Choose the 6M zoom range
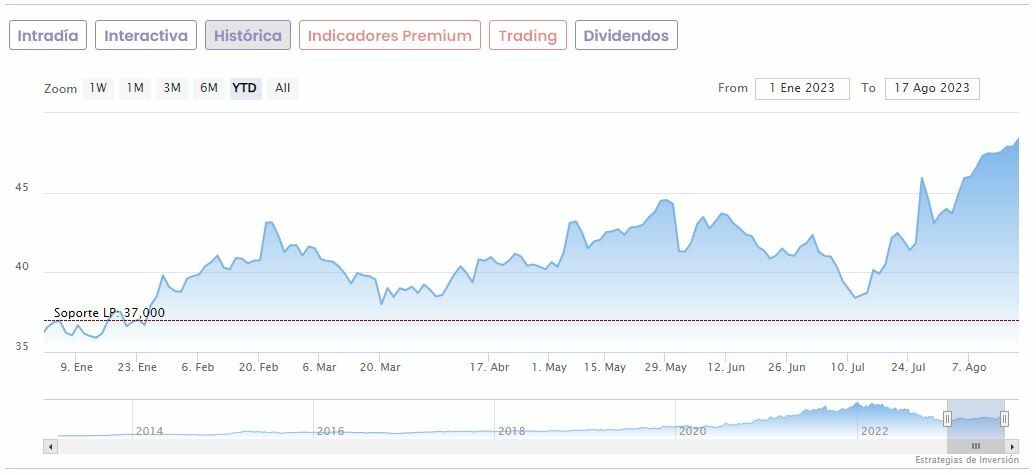This screenshot has height=475, width=1036. [x=208, y=88]
